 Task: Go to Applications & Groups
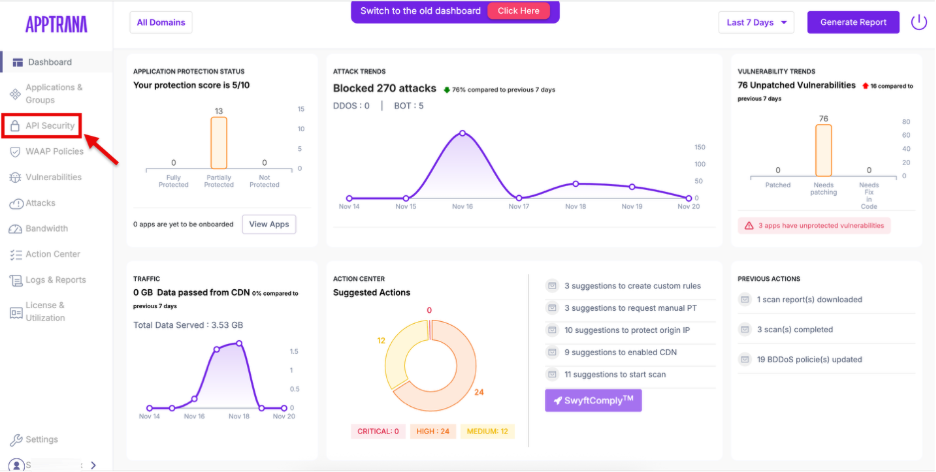coord(54,94)
